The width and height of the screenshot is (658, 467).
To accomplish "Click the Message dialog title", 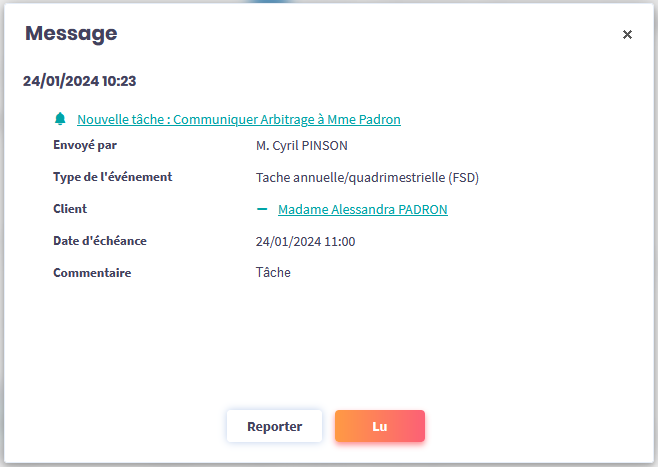I will click(x=71, y=33).
